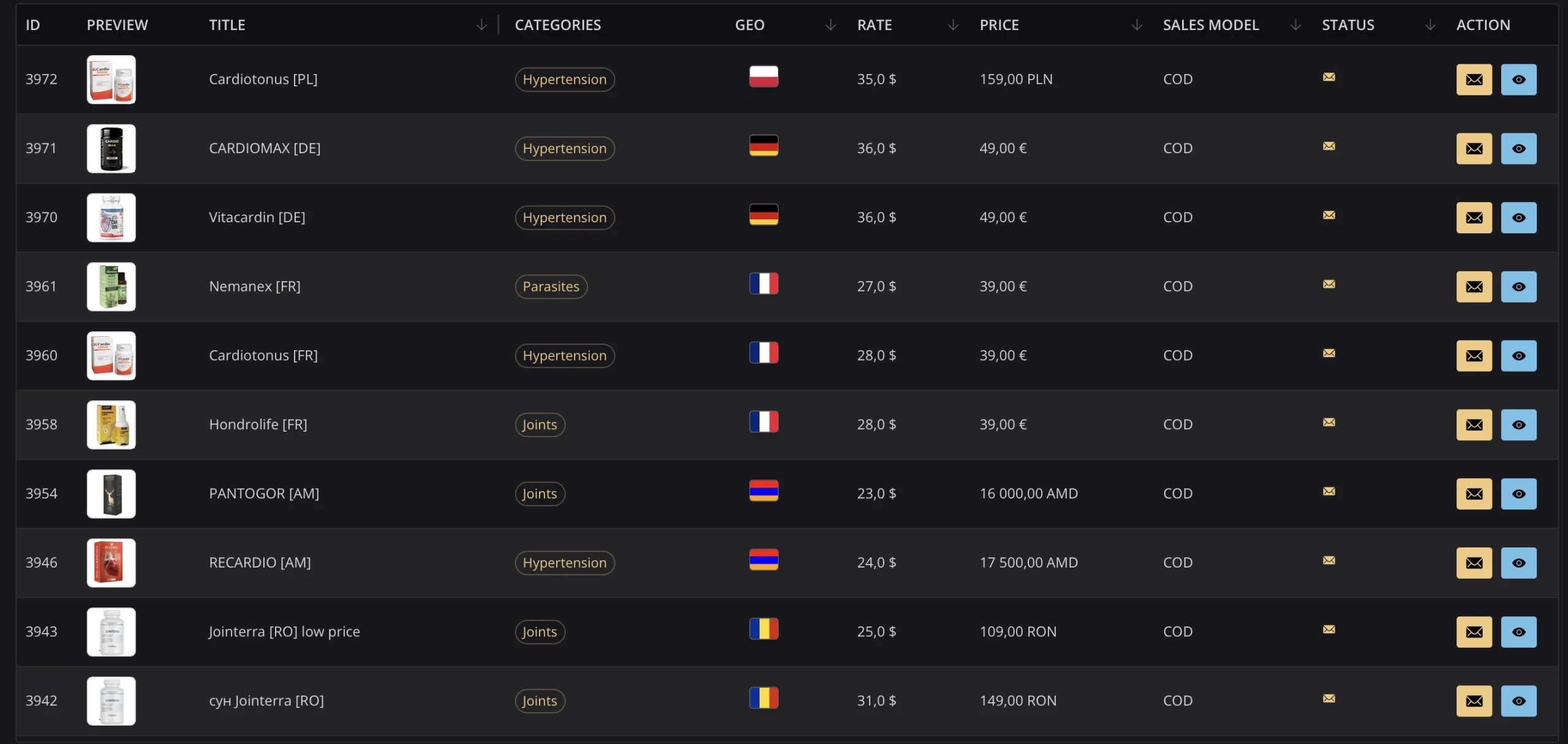Viewport: 1568px width, 744px height.
Task: Sort the table by Rate column arrow
Action: (x=952, y=24)
